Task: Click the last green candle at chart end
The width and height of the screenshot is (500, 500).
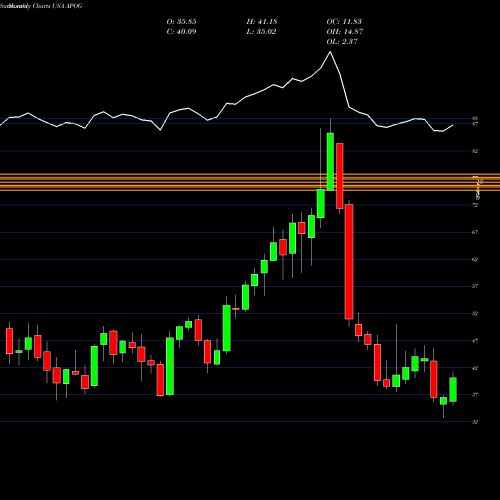Action: pyautogui.click(x=453, y=390)
